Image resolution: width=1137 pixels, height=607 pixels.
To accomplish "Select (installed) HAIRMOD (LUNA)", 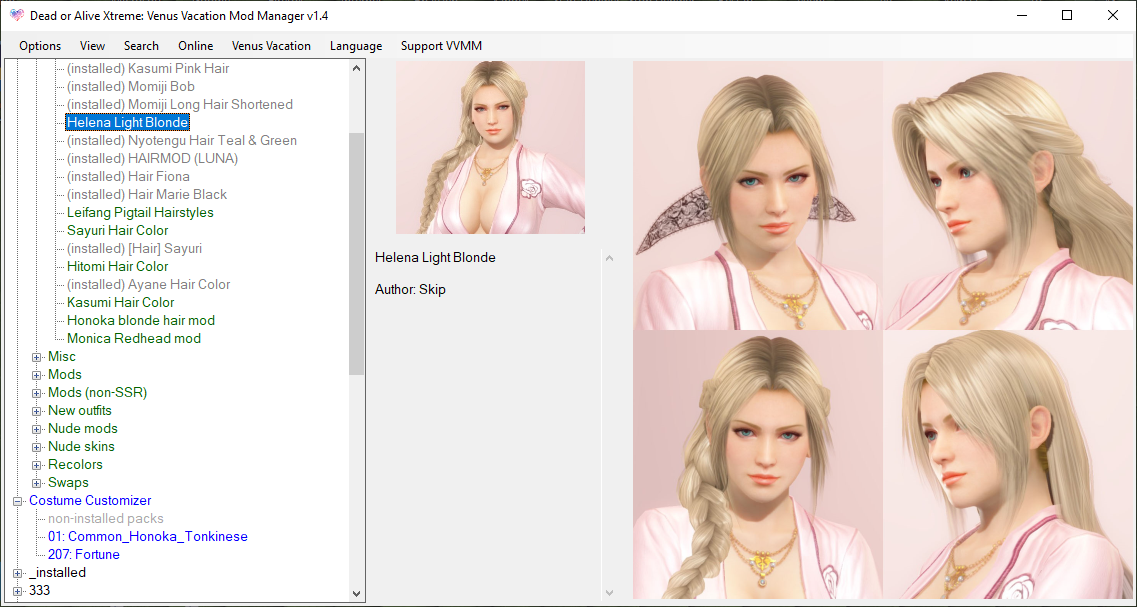I will pos(152,158).
